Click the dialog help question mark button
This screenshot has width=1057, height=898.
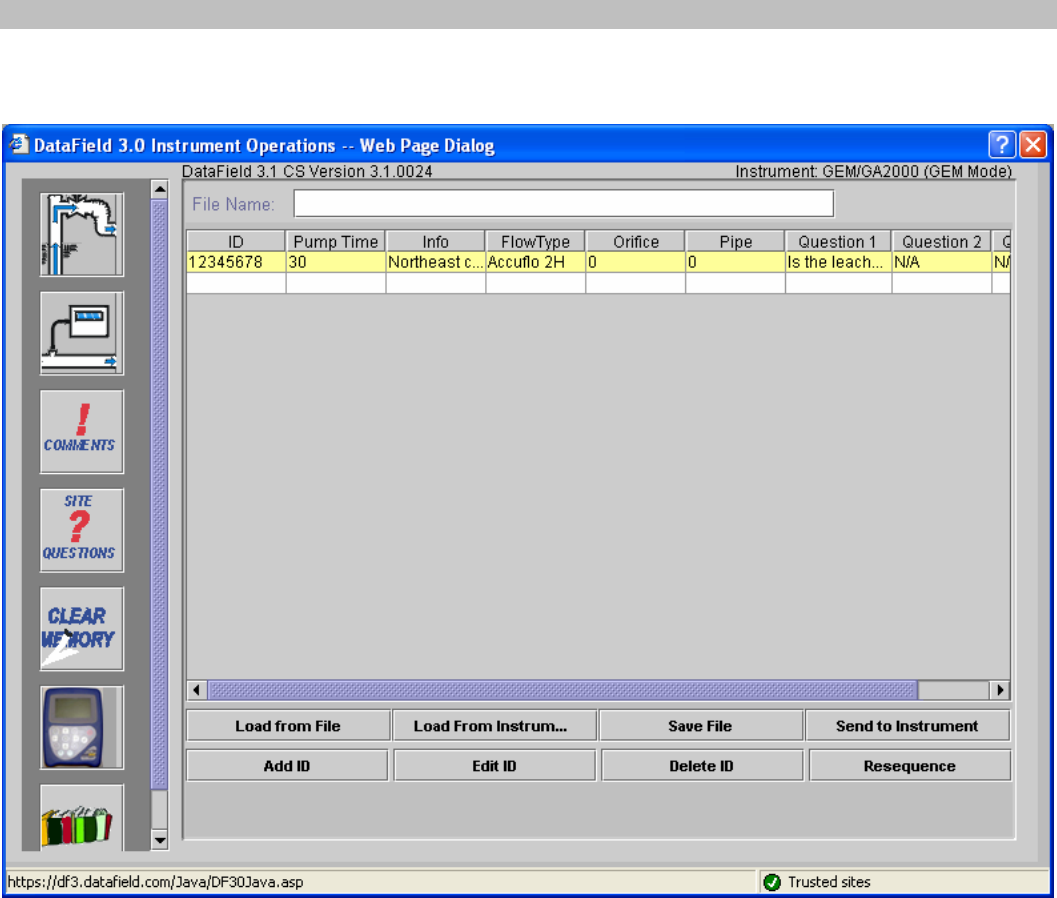[1002, 144]
